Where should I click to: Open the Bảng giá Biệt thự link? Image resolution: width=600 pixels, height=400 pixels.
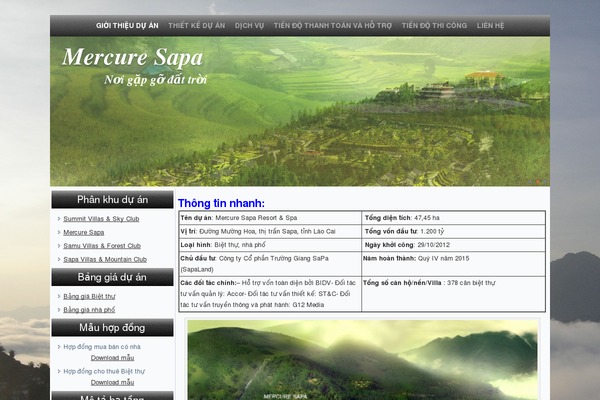click(89, 296)
